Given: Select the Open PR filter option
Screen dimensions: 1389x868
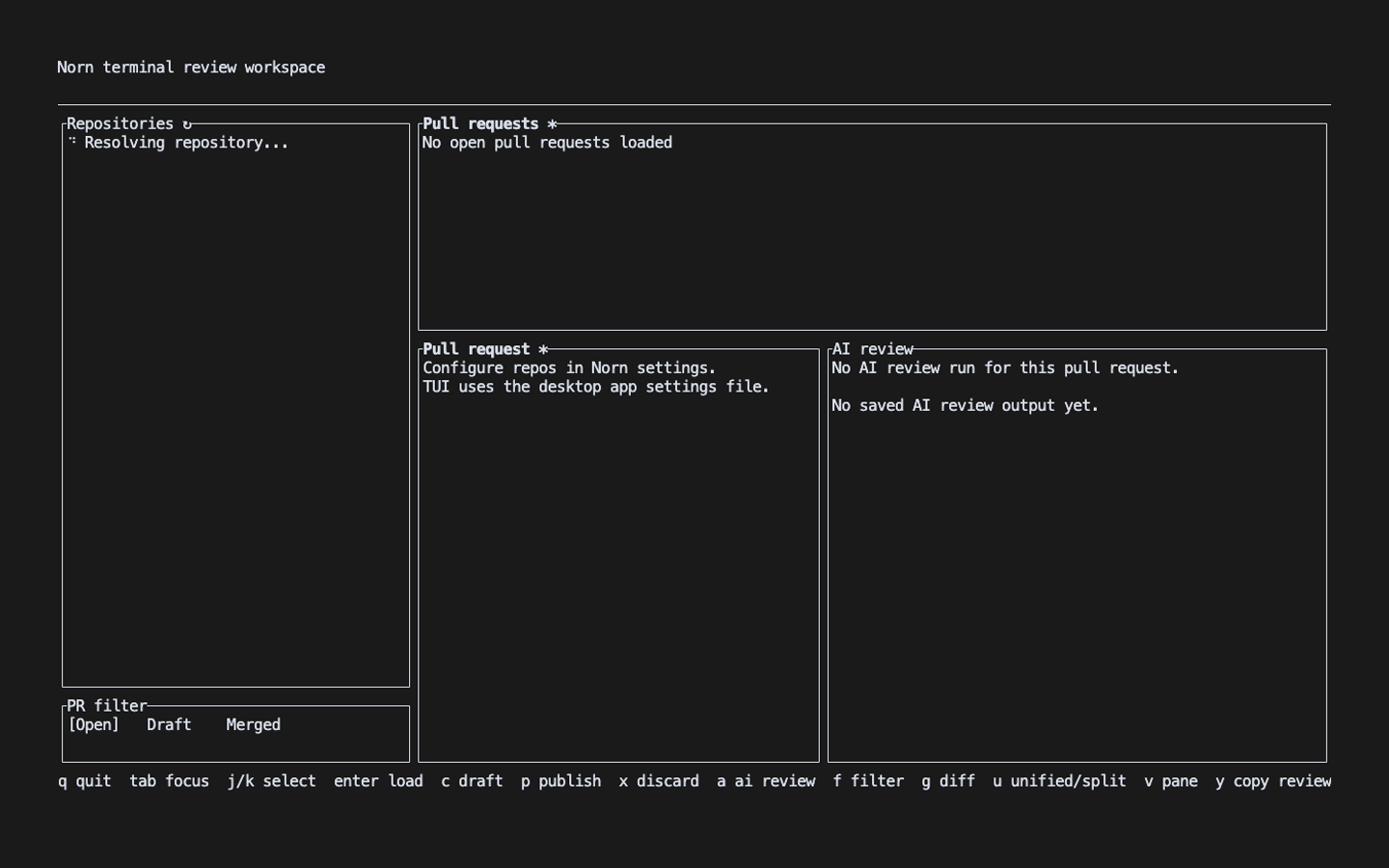Looking at the screenshot, I should click(x=94, y=724).
